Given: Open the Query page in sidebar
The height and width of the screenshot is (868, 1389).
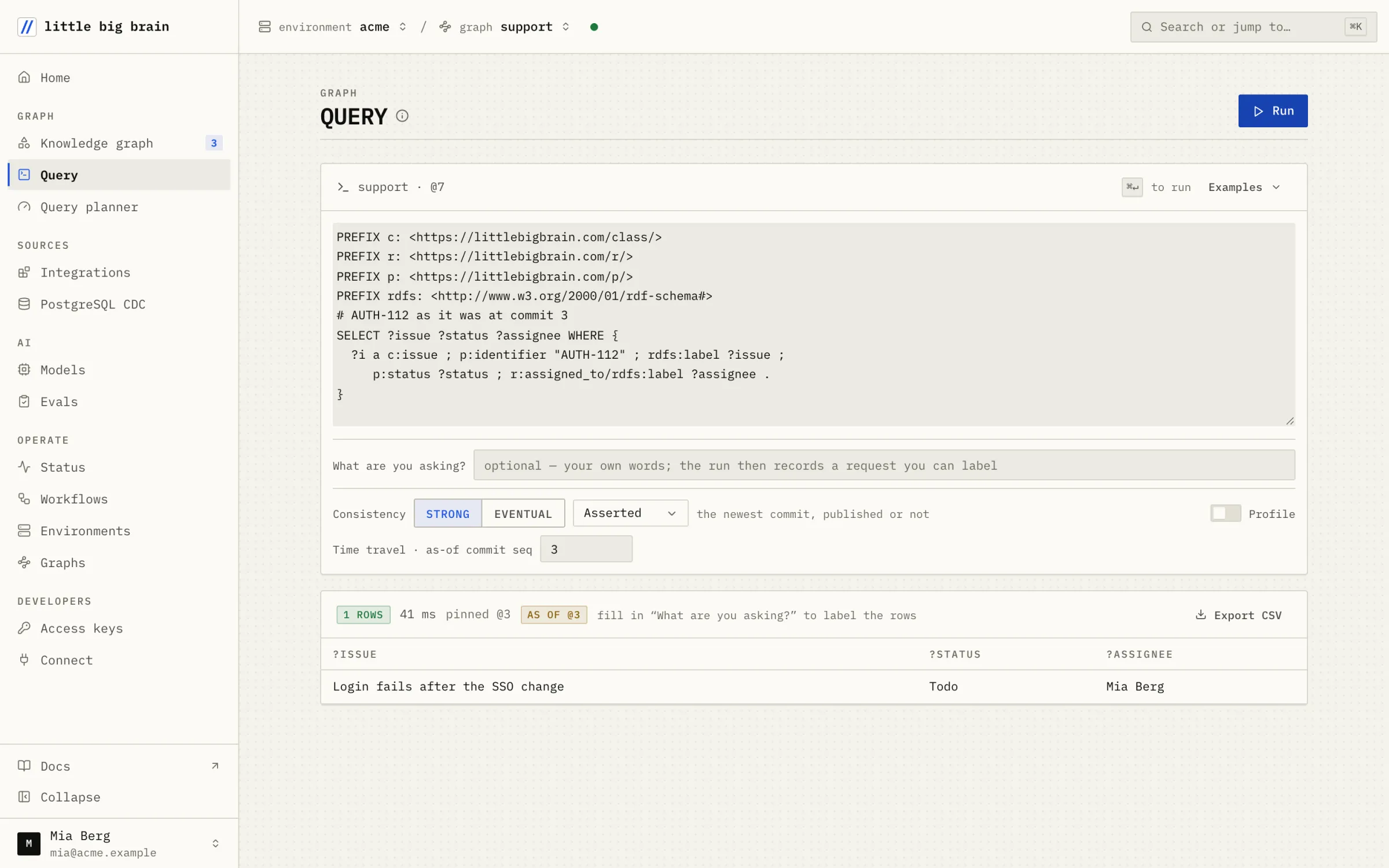Looking at the screenshot, I should (119, 175).
